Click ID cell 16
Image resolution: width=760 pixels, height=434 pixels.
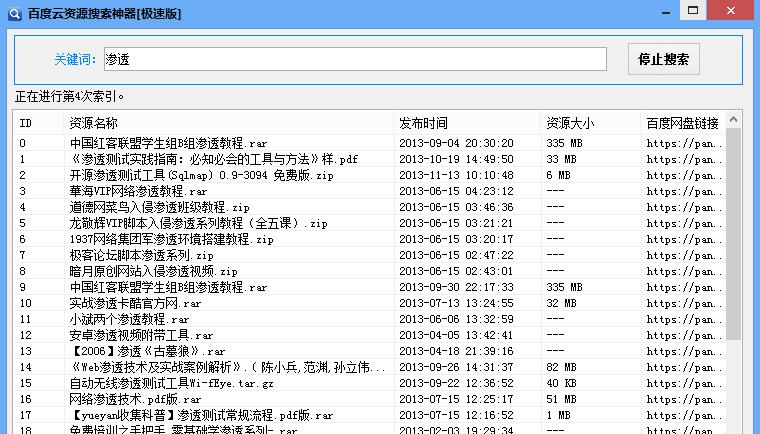pos(25,399)
